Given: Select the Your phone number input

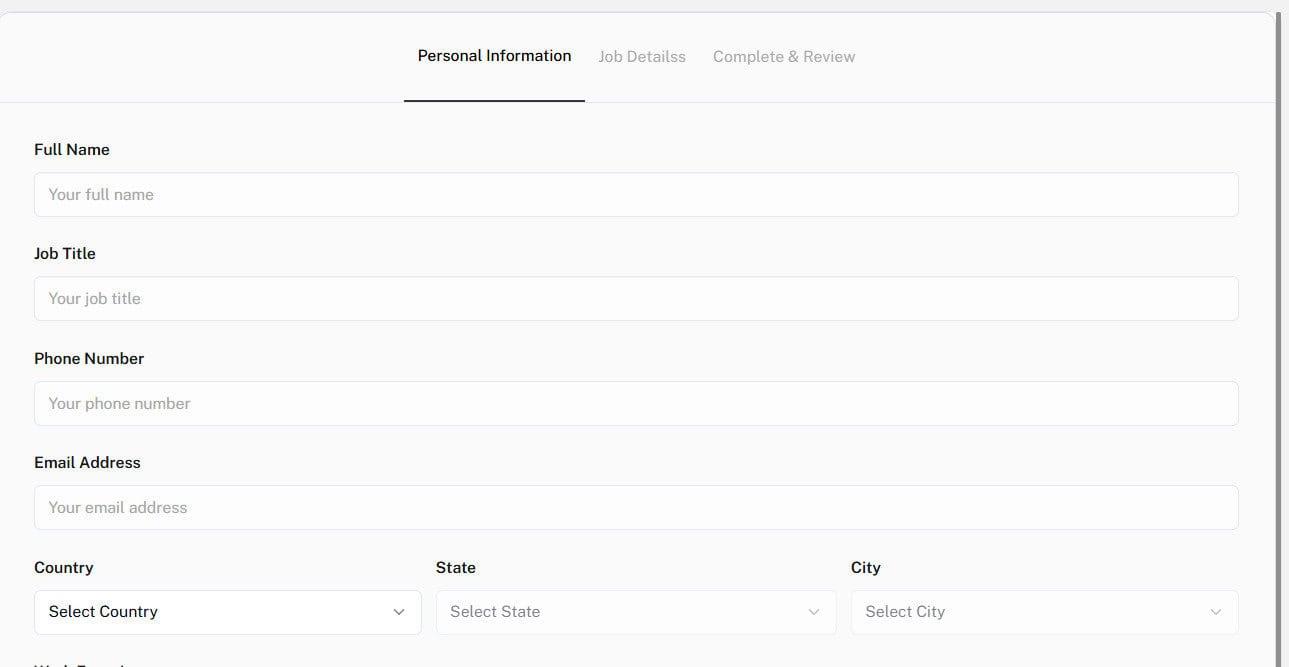Looking at the screenshot, I should pos(636,404).
